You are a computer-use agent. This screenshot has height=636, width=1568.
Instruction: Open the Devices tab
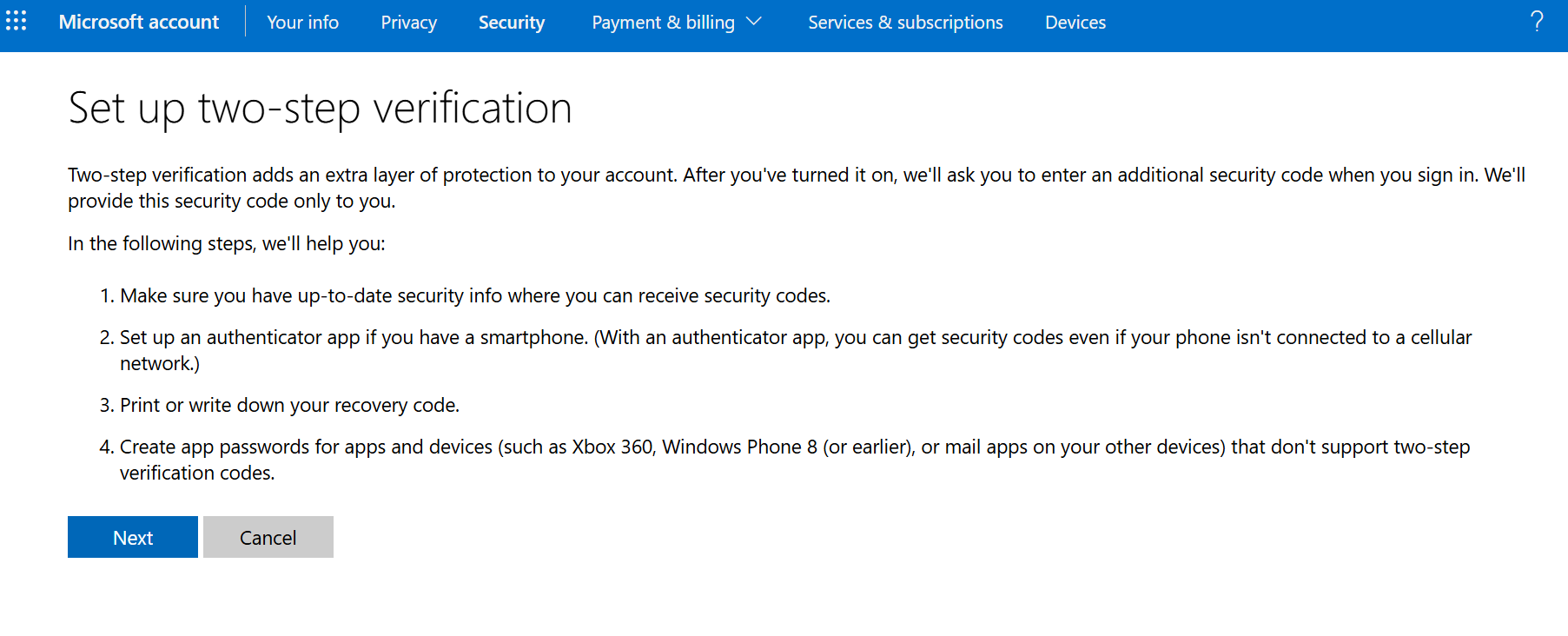[x=1075, y=23]
